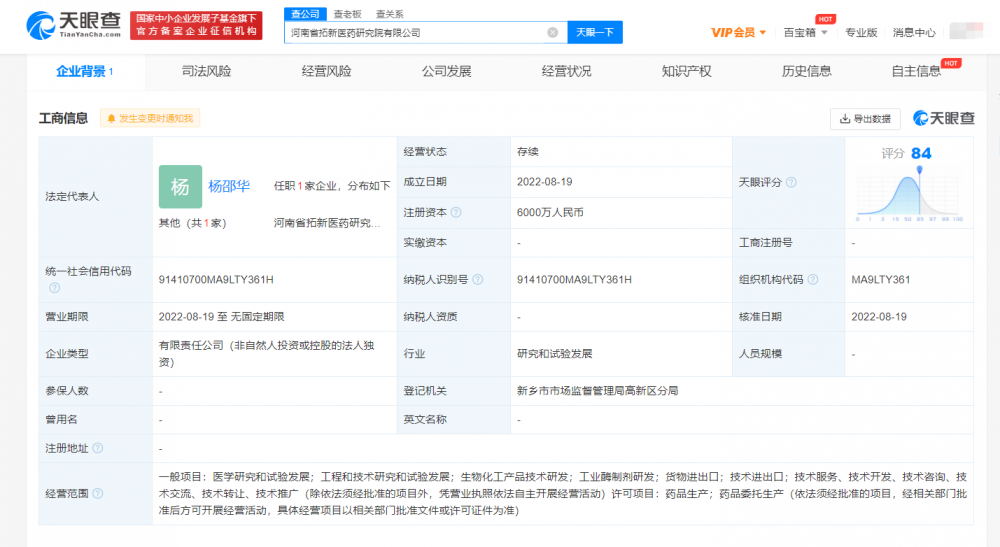Click the 6000万人民币 registered capital value
The image size is (1000, 547).
550,212
